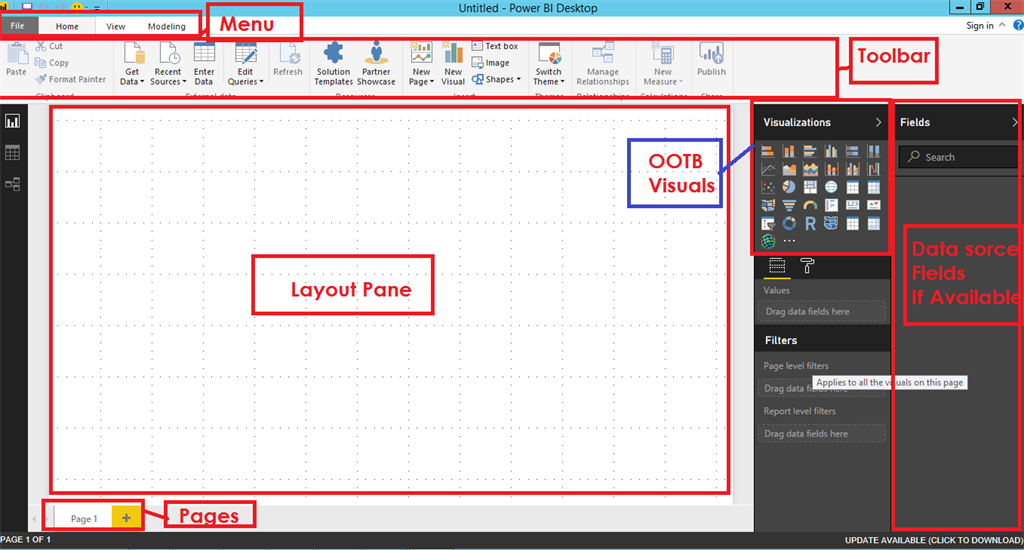Insert an Image
Viewport: 1024px width, 550px height.
(491, 63)
